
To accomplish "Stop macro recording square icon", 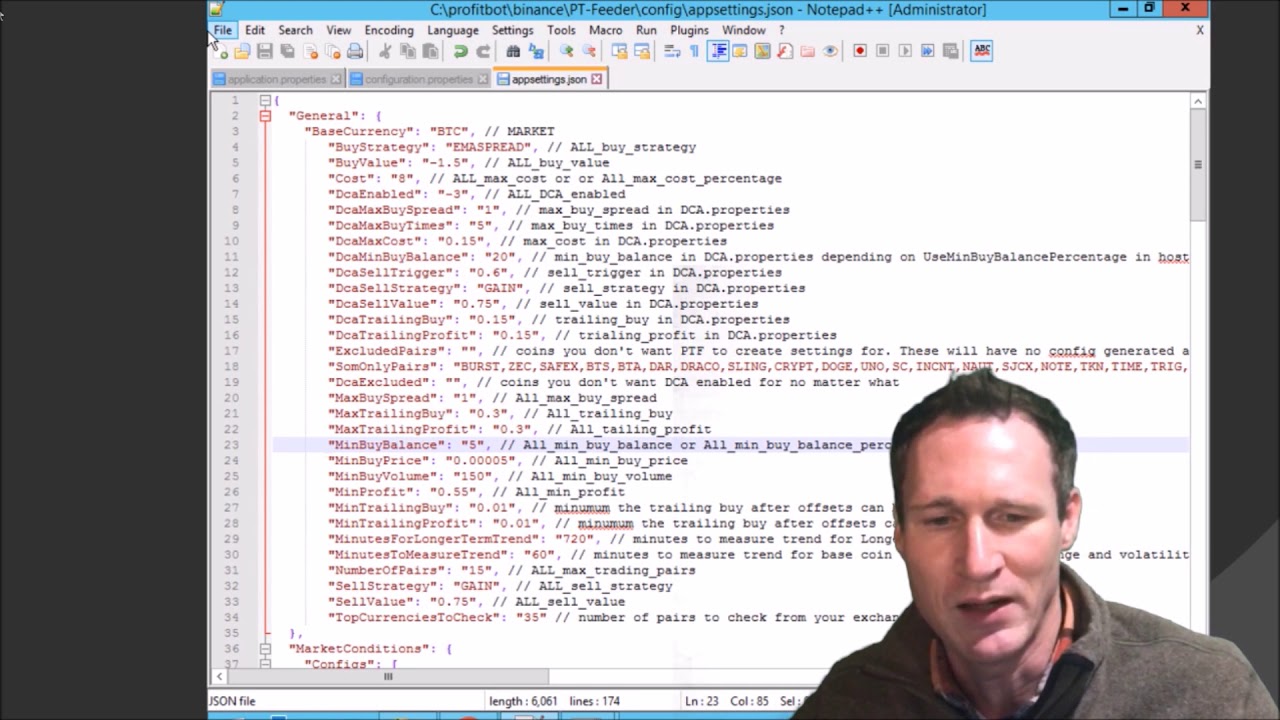I will coord(882,51).
